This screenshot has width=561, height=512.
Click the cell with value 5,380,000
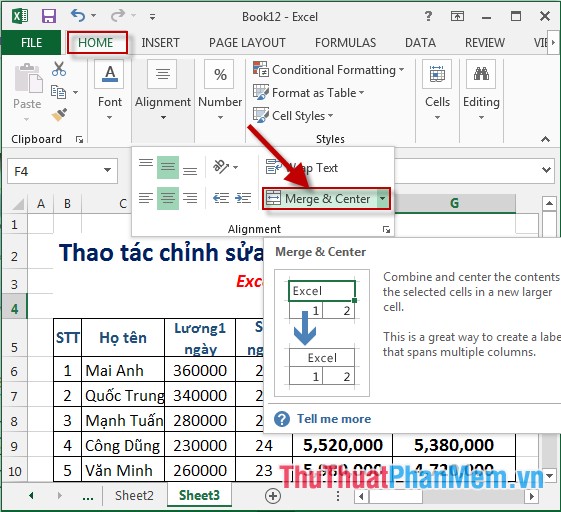tap(454, 445)
